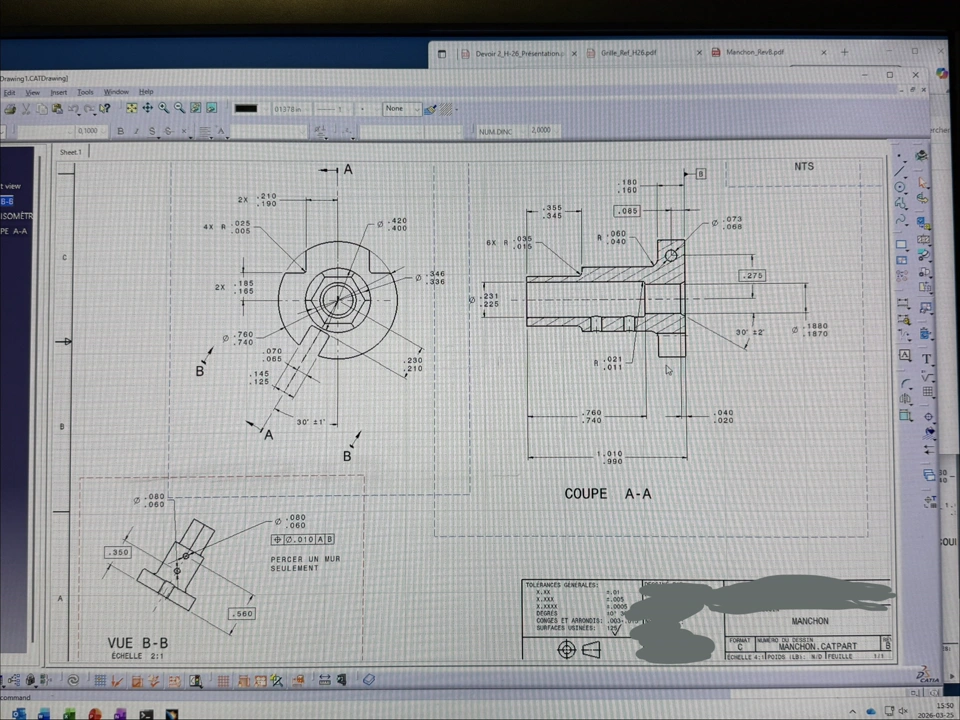Open the line thickness 0.1378 in dropdown
This screenshot has height=720, width=960.
click(291, 109)
